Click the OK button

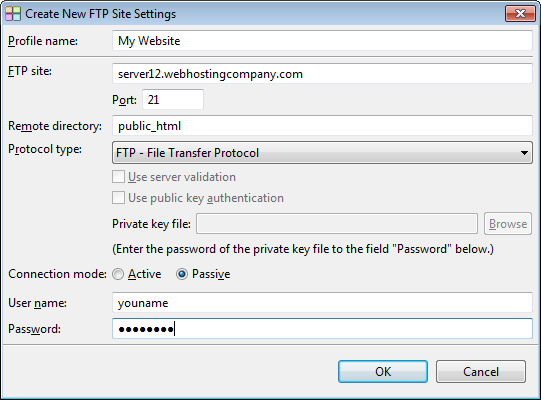pos(383,371)
